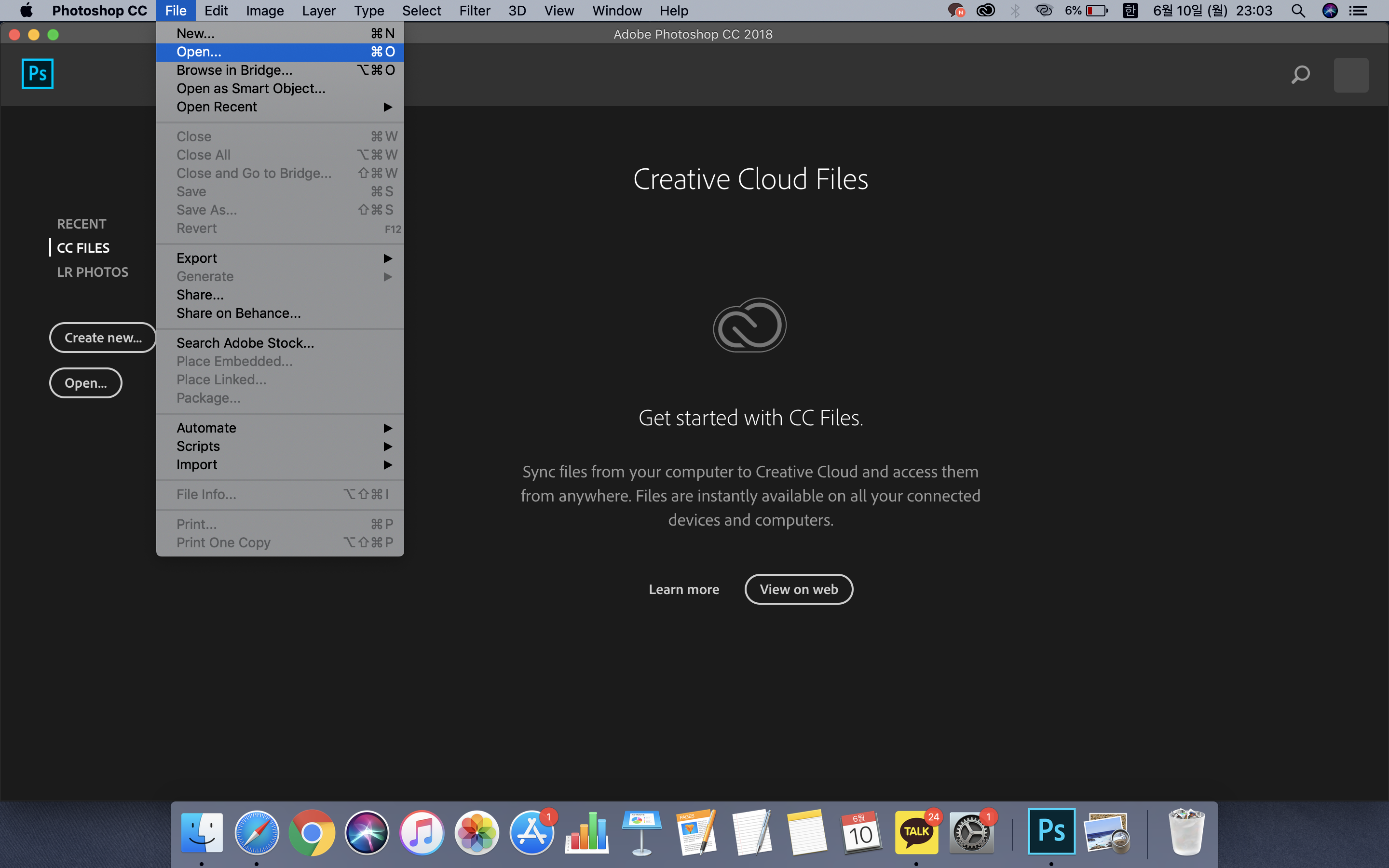Switch to the CC FILES section
Screen dimensions: 1389x868
click(83, 248)
